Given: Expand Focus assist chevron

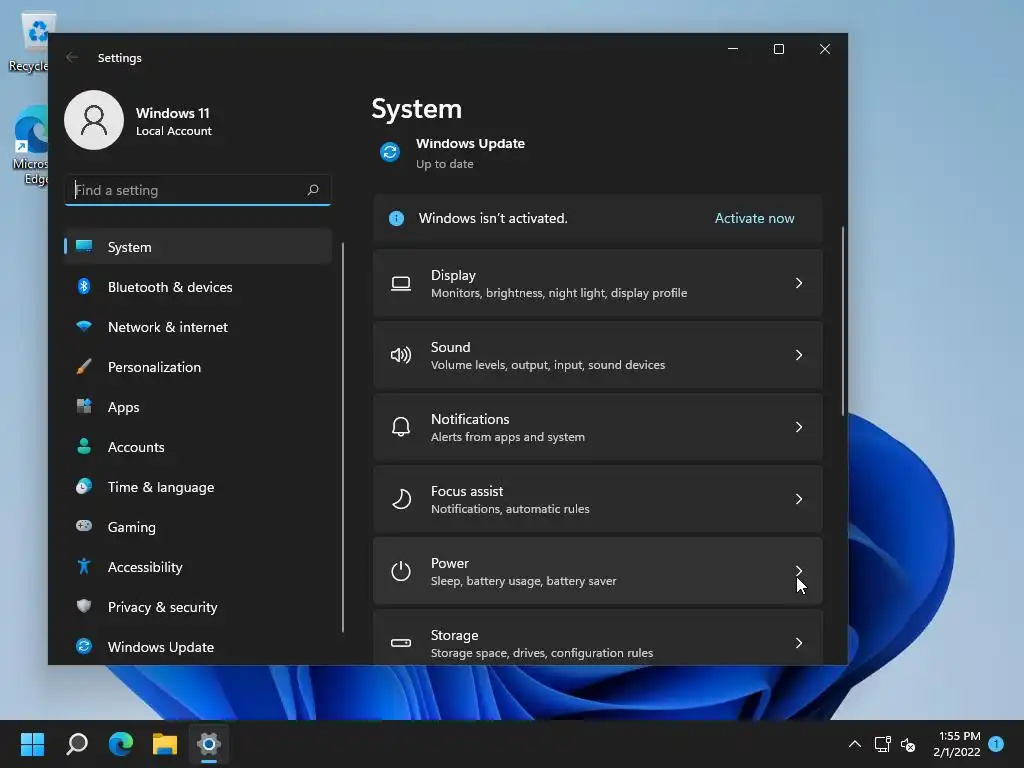Looking at the screenshot, I should click(799, 499).
